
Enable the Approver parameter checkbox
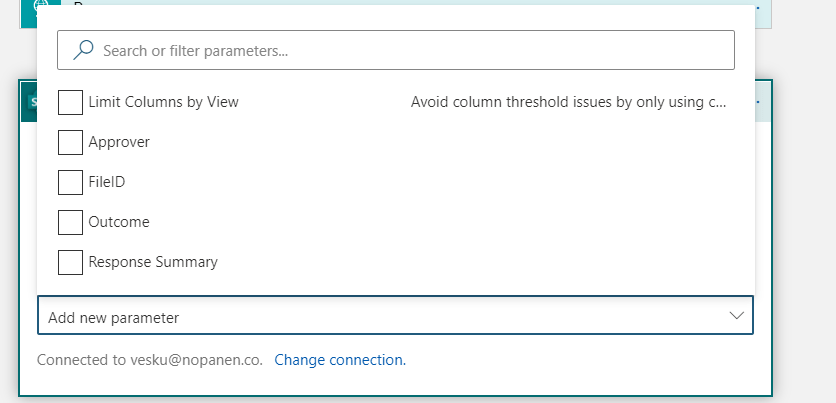[x=70, y=142]
